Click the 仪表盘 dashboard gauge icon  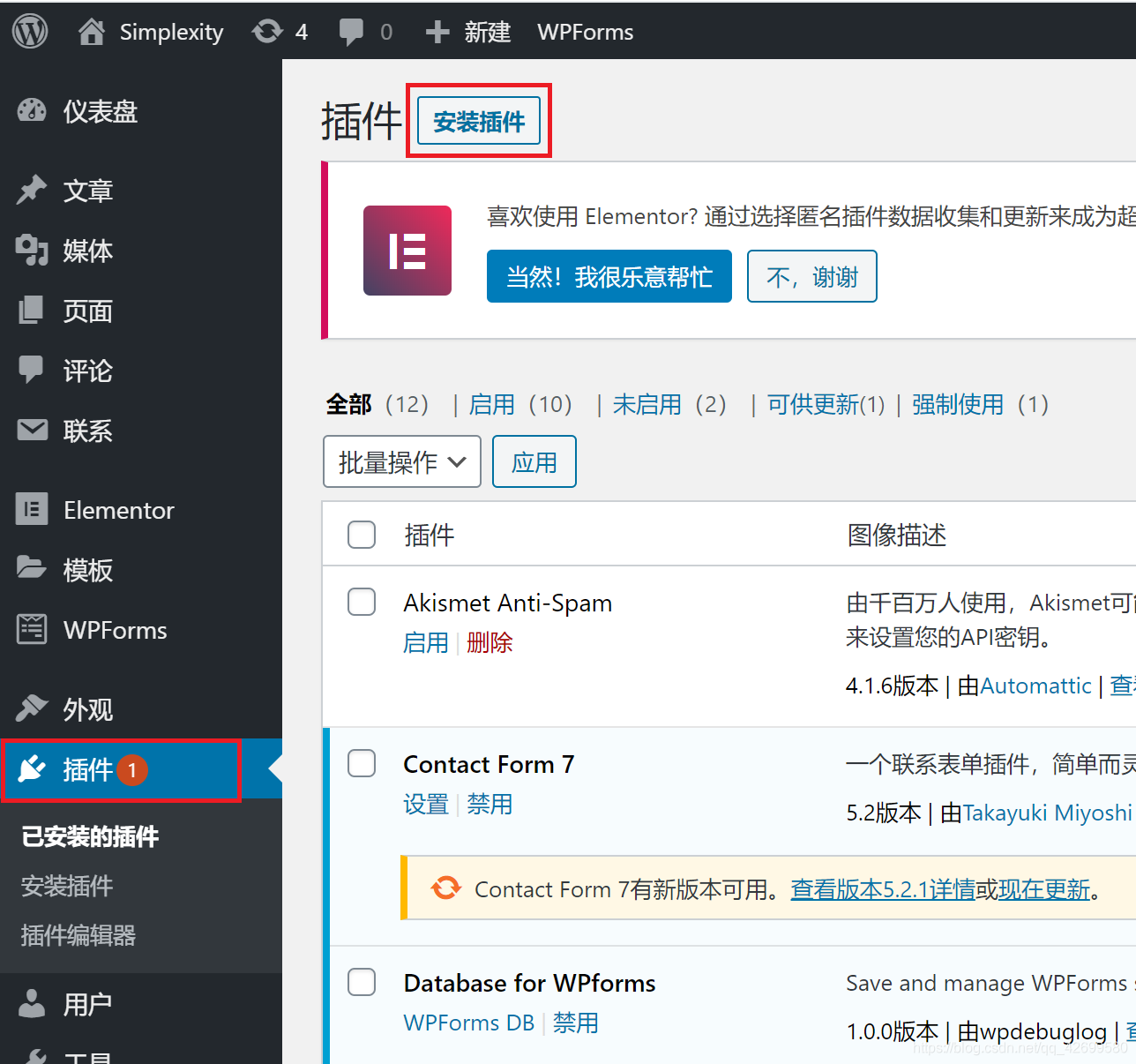(32, 111)
